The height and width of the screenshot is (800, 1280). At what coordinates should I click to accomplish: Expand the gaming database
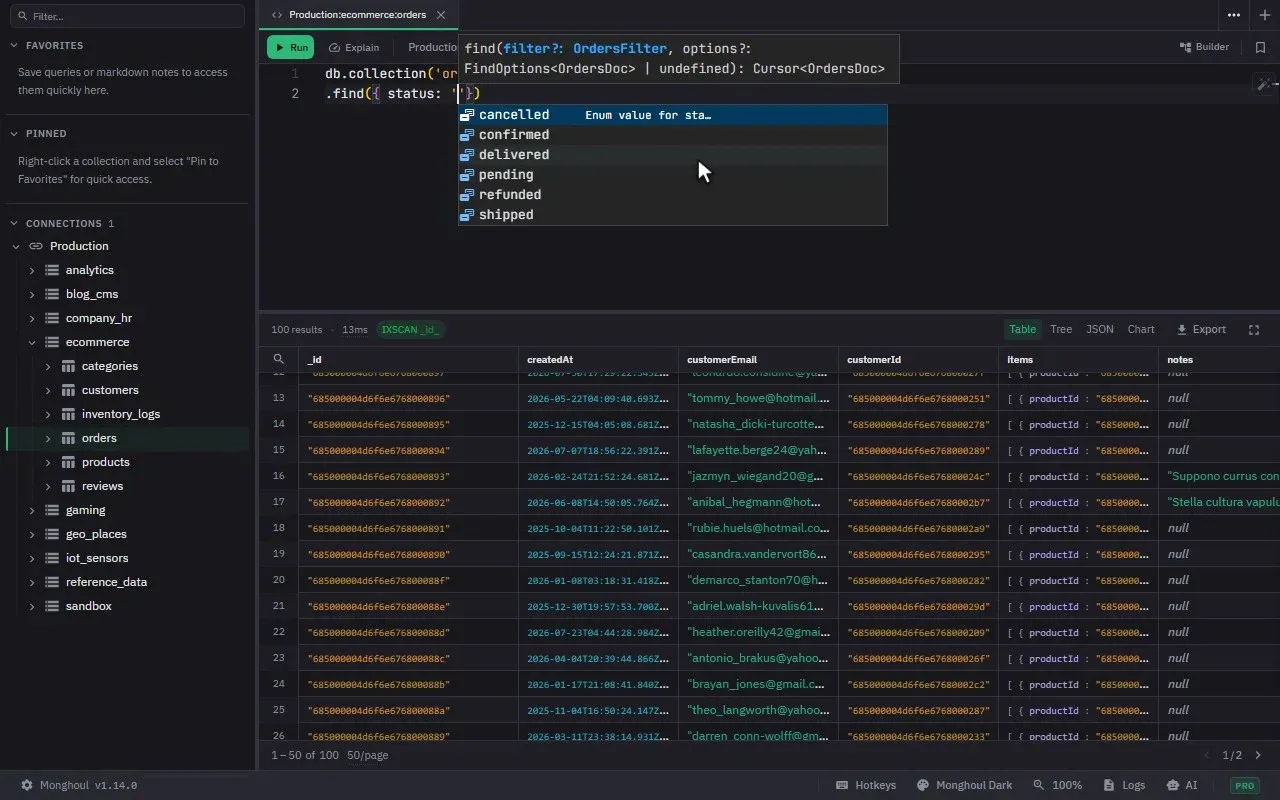pos(32,510)
